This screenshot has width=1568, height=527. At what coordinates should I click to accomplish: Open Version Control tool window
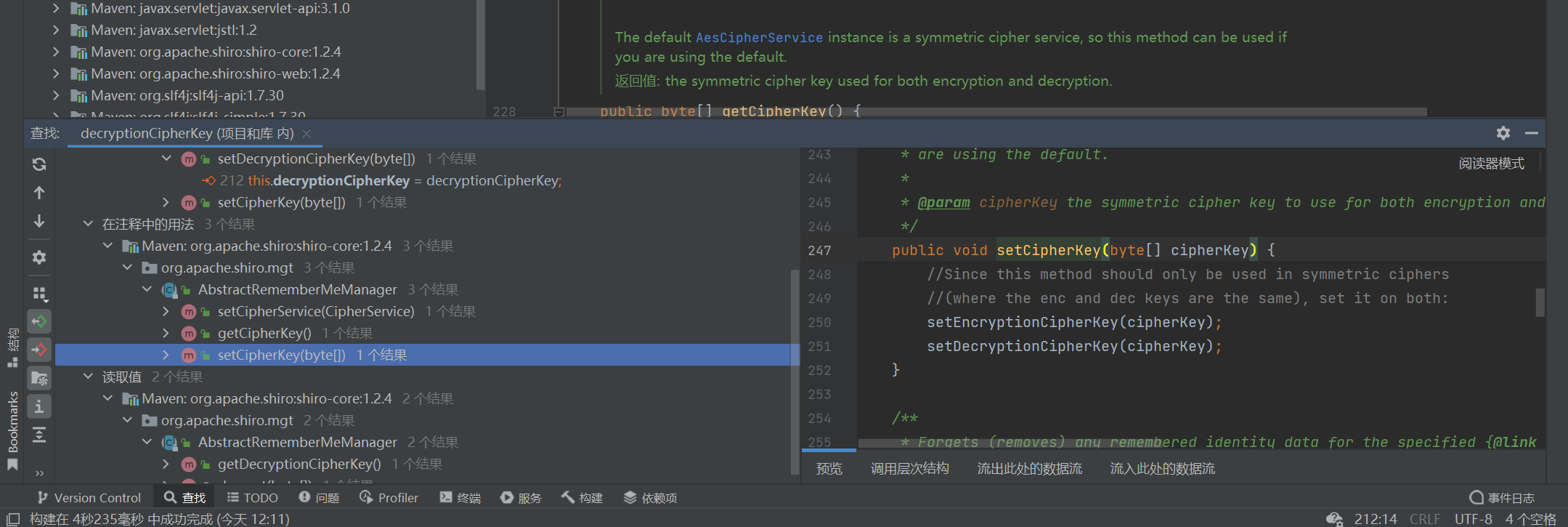point(89,498)
